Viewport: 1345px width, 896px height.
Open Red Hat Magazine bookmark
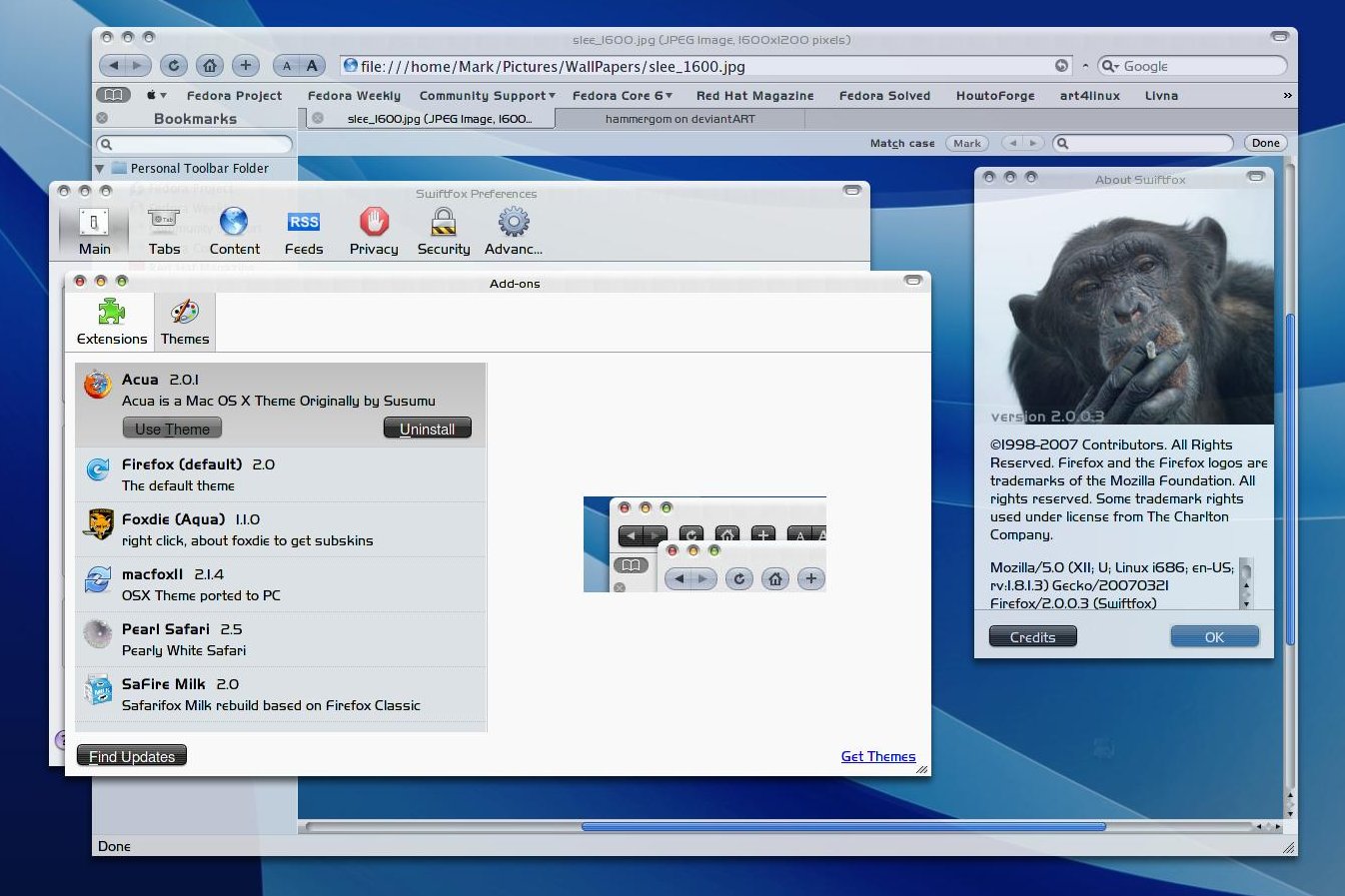(754, 96)
